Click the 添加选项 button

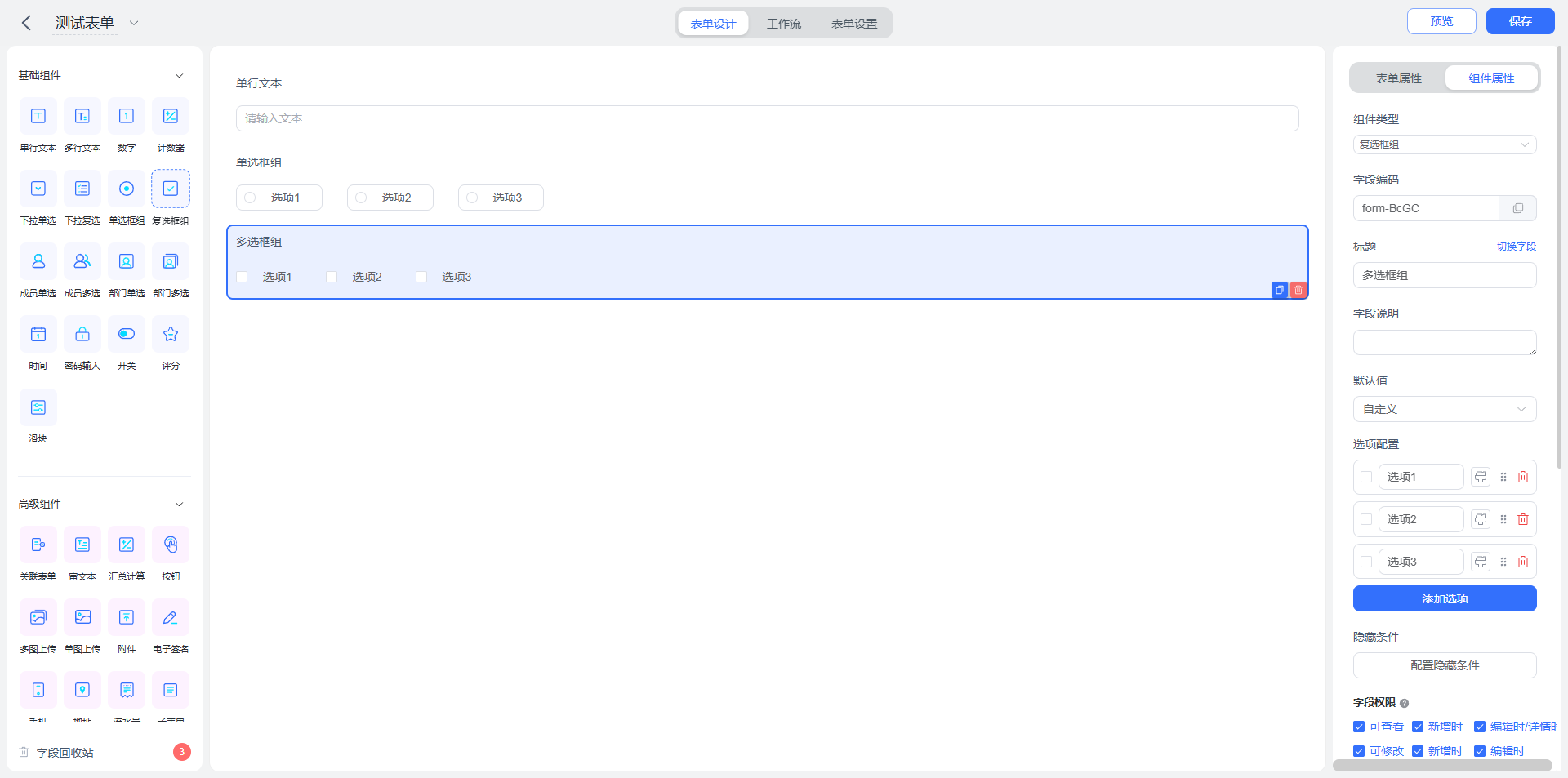click(1445, 598)
